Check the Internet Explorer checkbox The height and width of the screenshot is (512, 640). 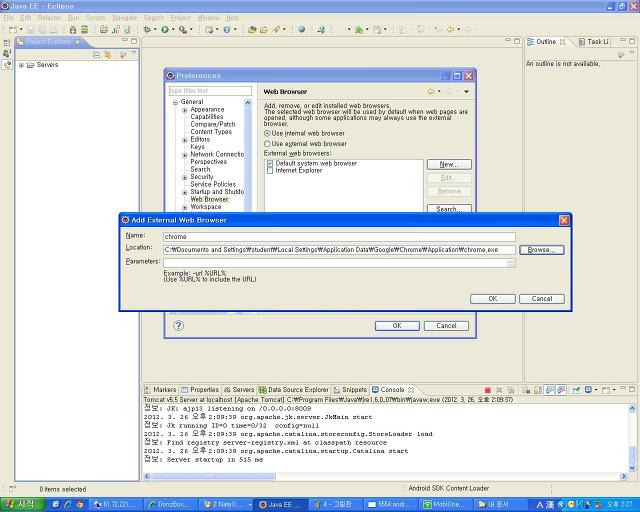pos(270,171)
